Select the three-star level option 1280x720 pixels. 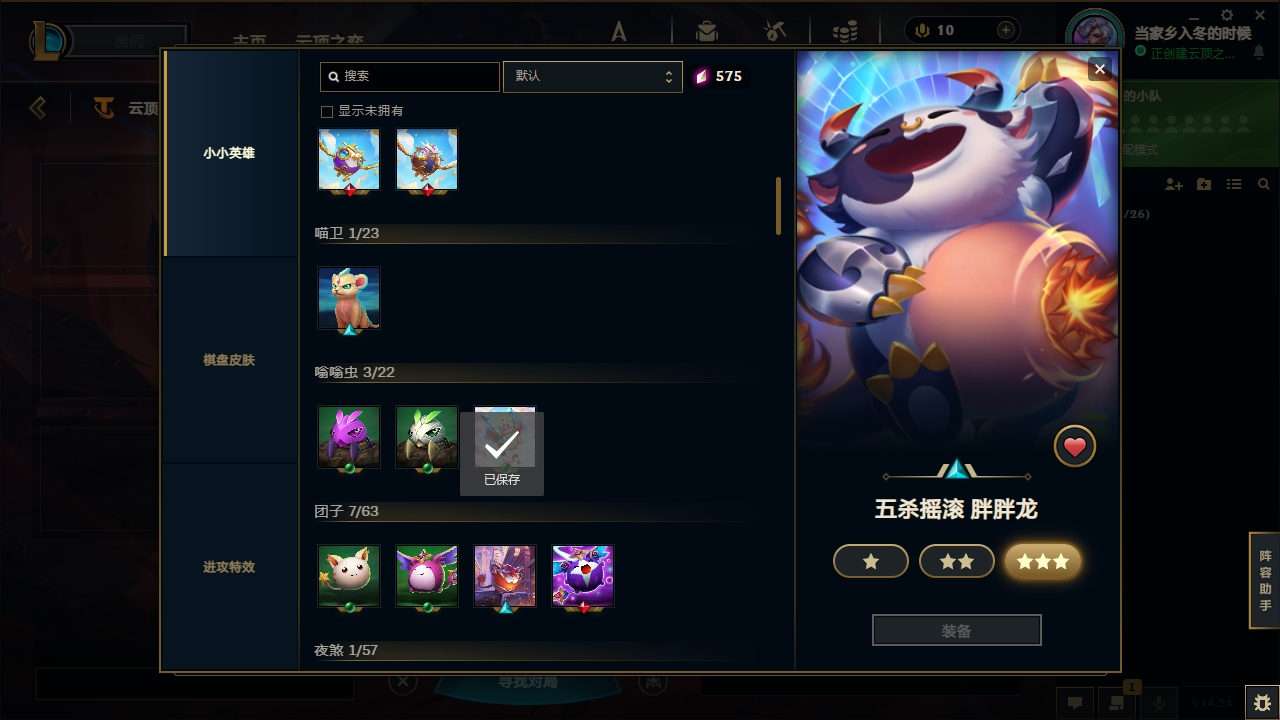click(x=1043, y=562)
